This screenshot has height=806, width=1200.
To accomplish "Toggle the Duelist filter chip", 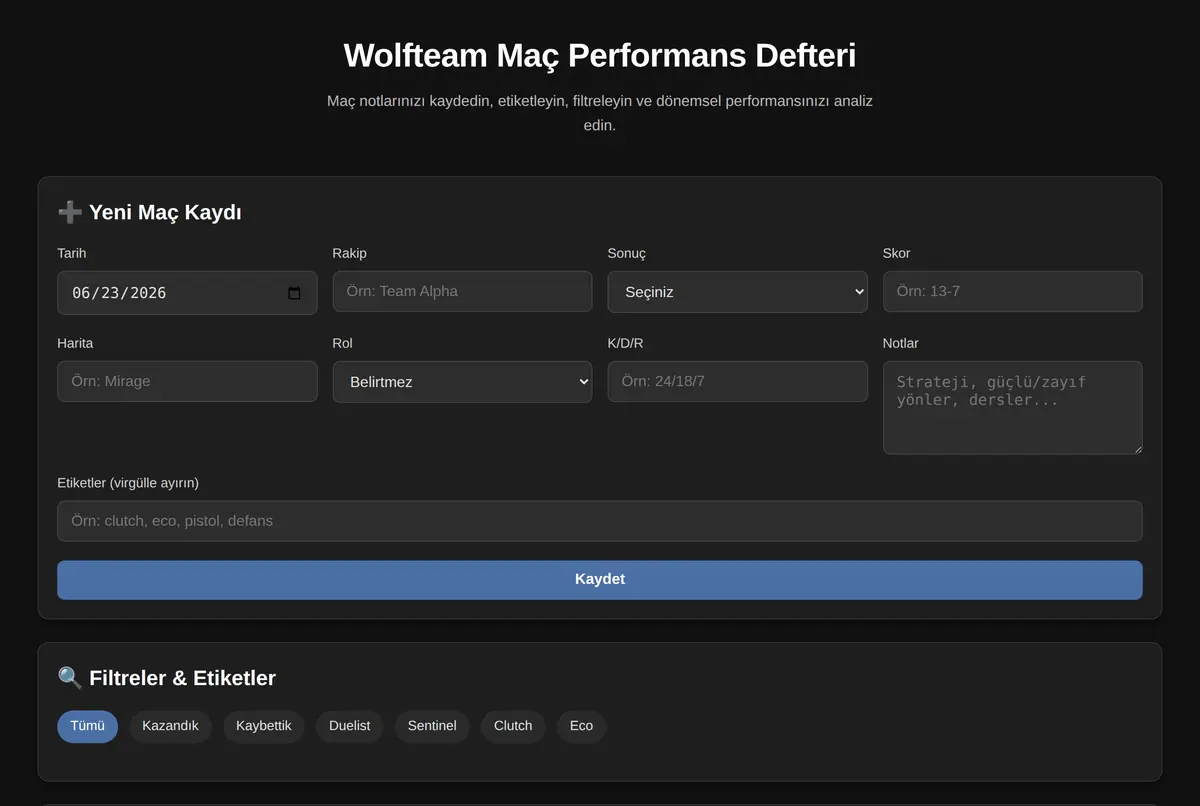I will 350,726.
